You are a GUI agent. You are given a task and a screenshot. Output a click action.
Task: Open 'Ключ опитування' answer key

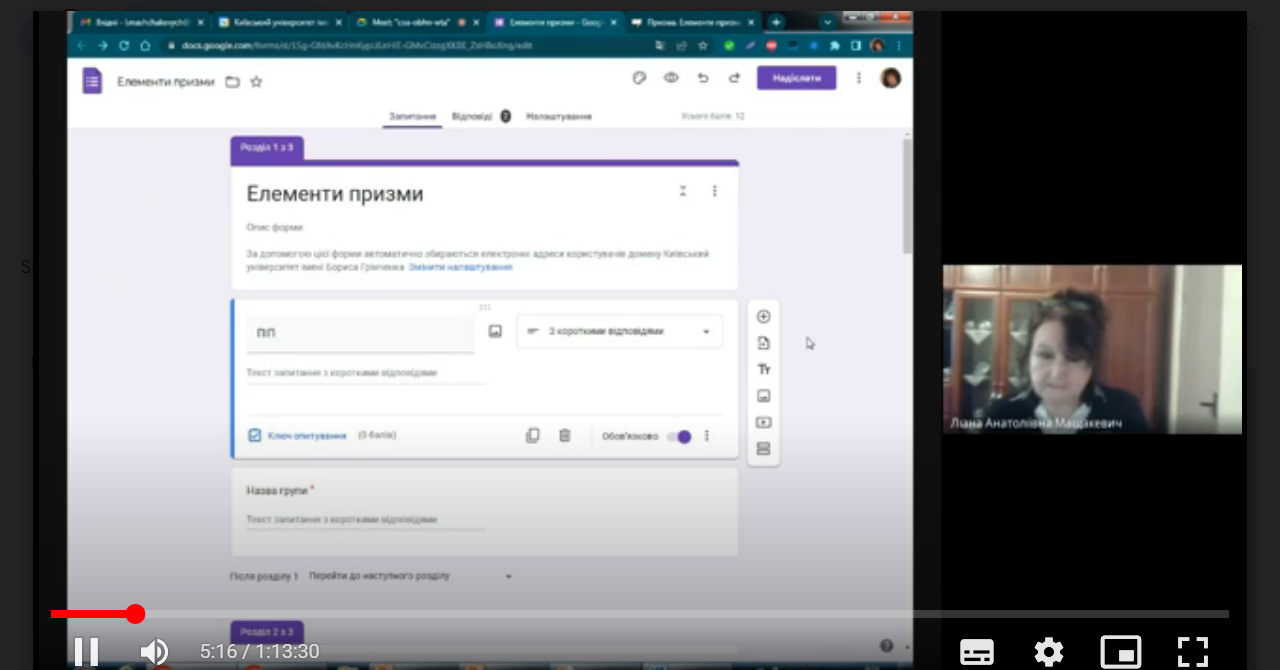tap(298, 436)
